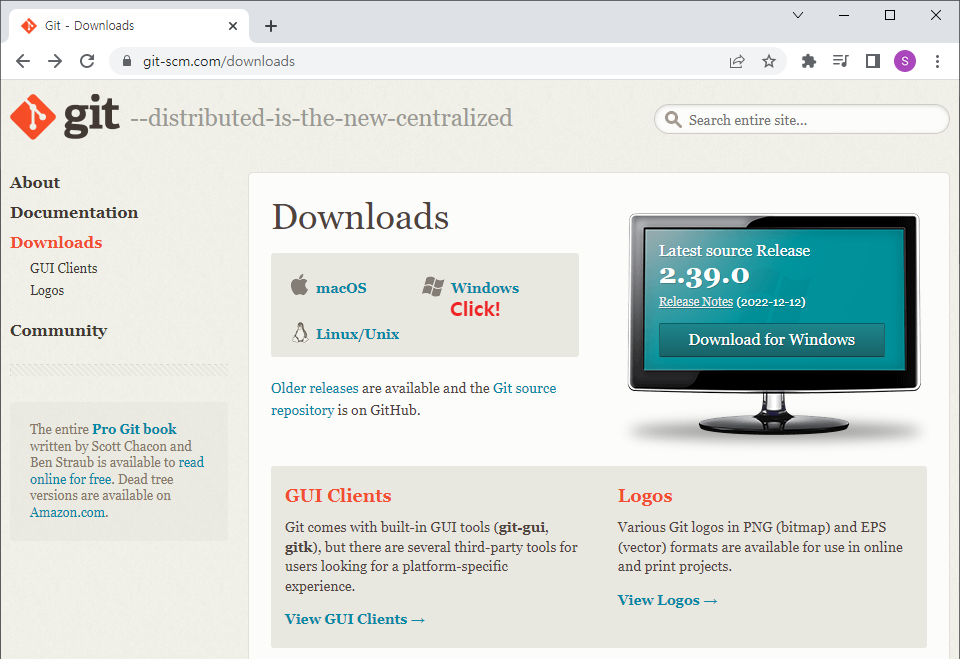Viewport: 960px width, 659px height.
Task: Click the Git favicon on the tab
Action: pos(29,26)
